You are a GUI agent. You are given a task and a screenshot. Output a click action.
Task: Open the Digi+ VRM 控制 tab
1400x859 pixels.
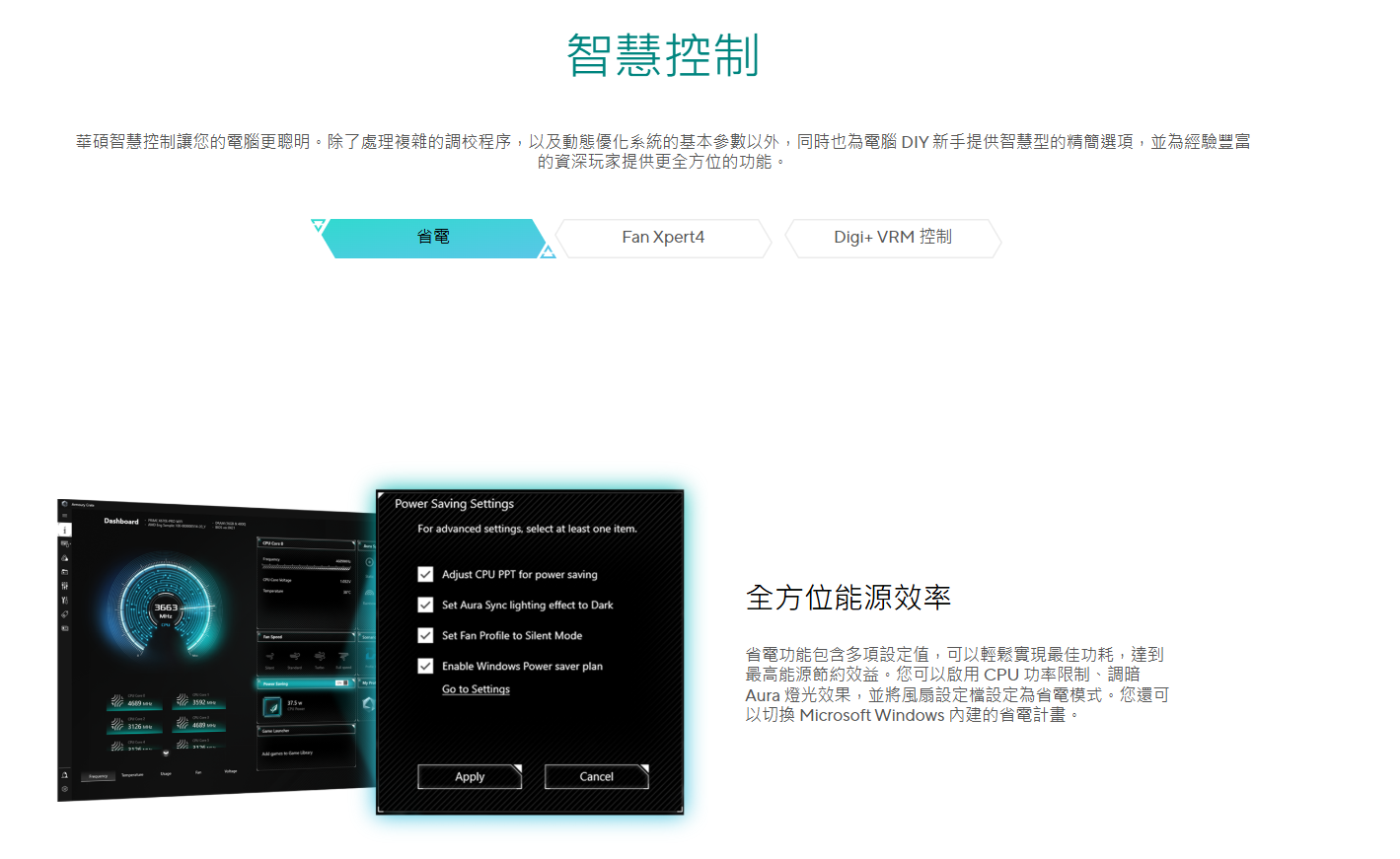click(x=893, y=238)
